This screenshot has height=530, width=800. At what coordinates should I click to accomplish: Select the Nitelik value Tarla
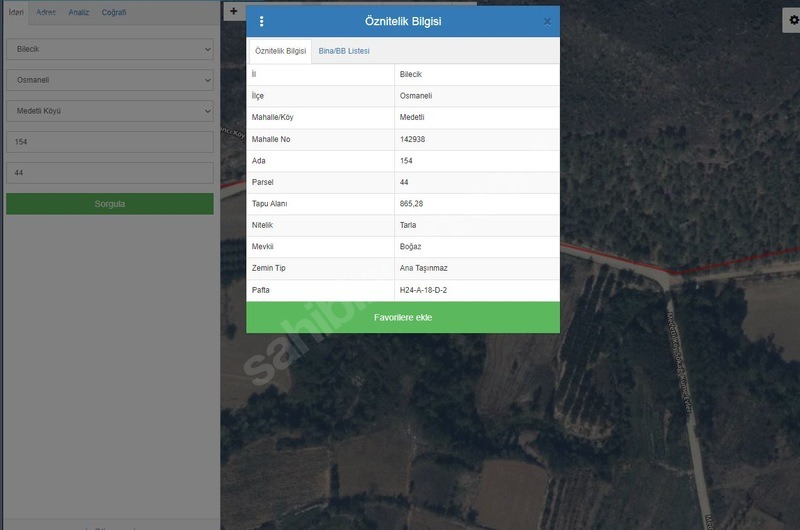[x=408, y=225]
